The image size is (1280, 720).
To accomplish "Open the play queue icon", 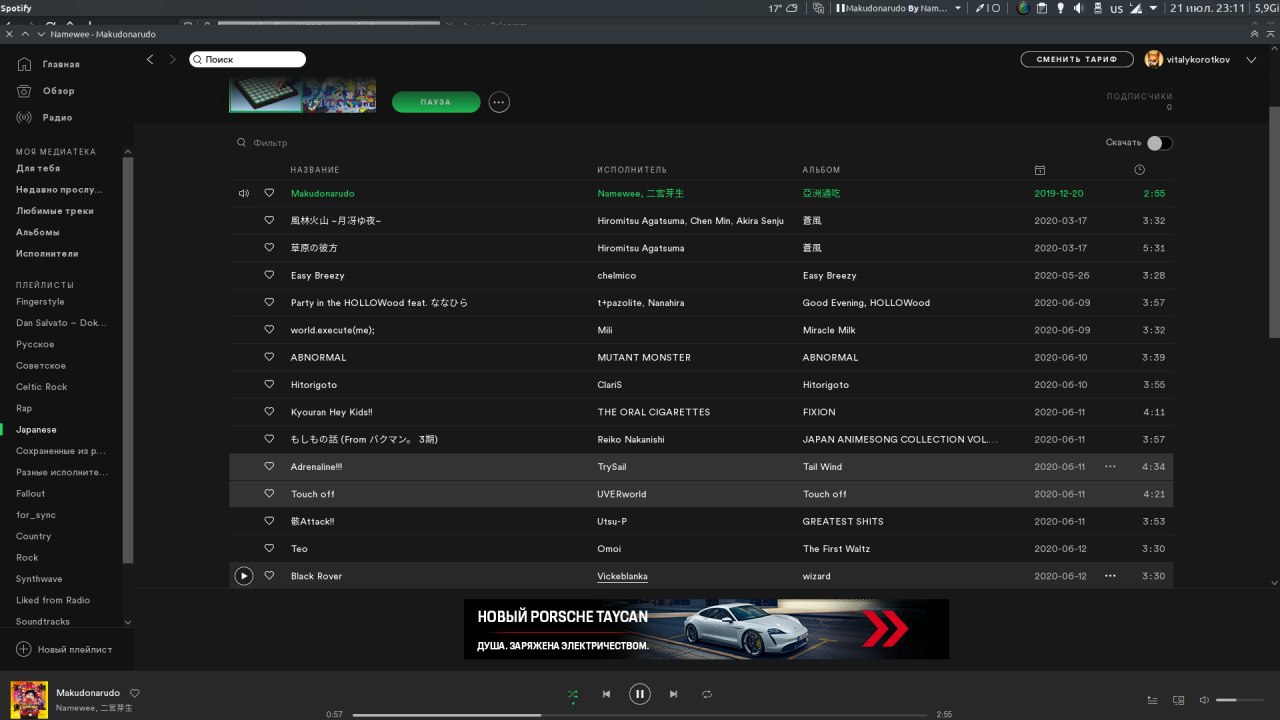I will coord(1152,700).
